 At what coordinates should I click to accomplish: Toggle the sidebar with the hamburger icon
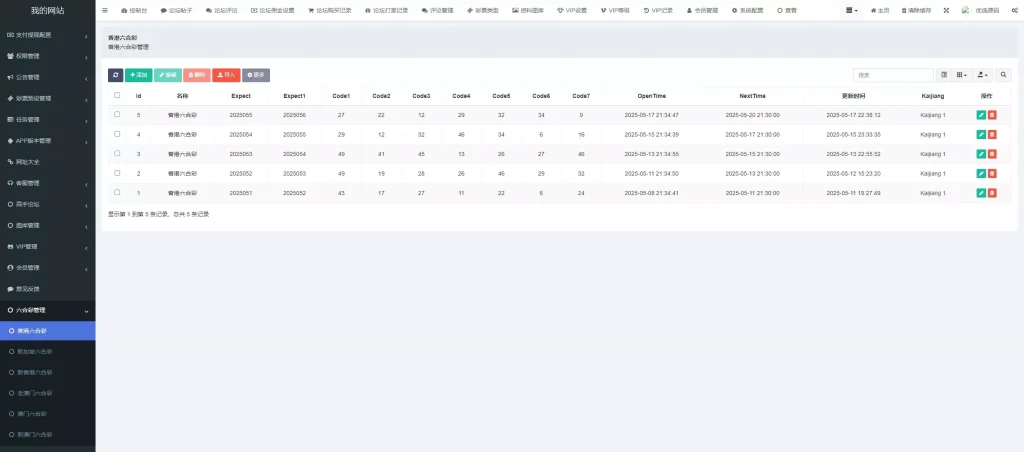[105, 11]
